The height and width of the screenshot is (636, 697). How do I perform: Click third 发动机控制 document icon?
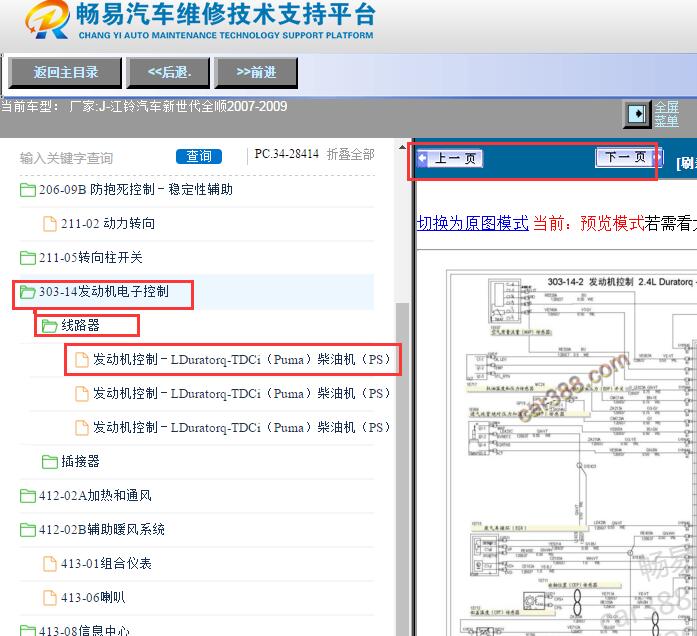pyautogui.click(x=82, y=428)
